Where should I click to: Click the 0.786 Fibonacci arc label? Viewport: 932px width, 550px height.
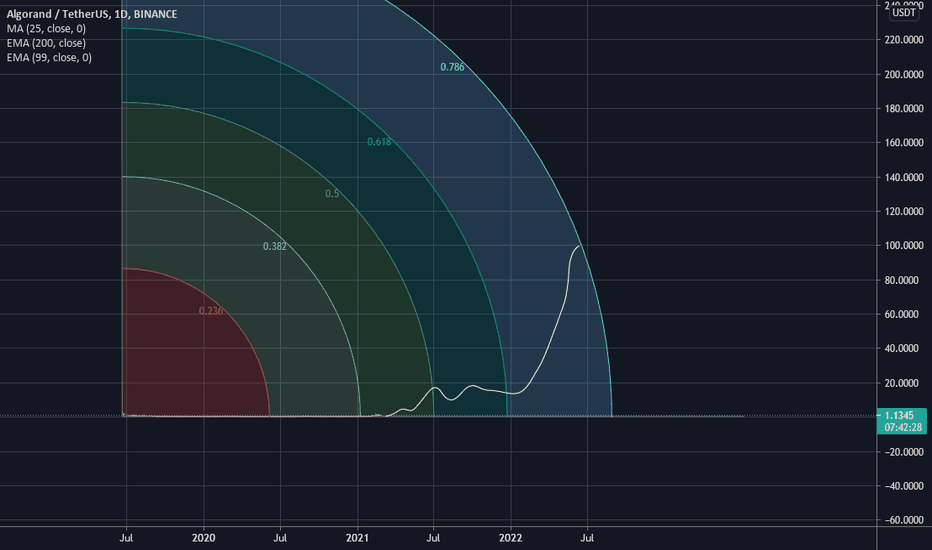coord(452,67)
